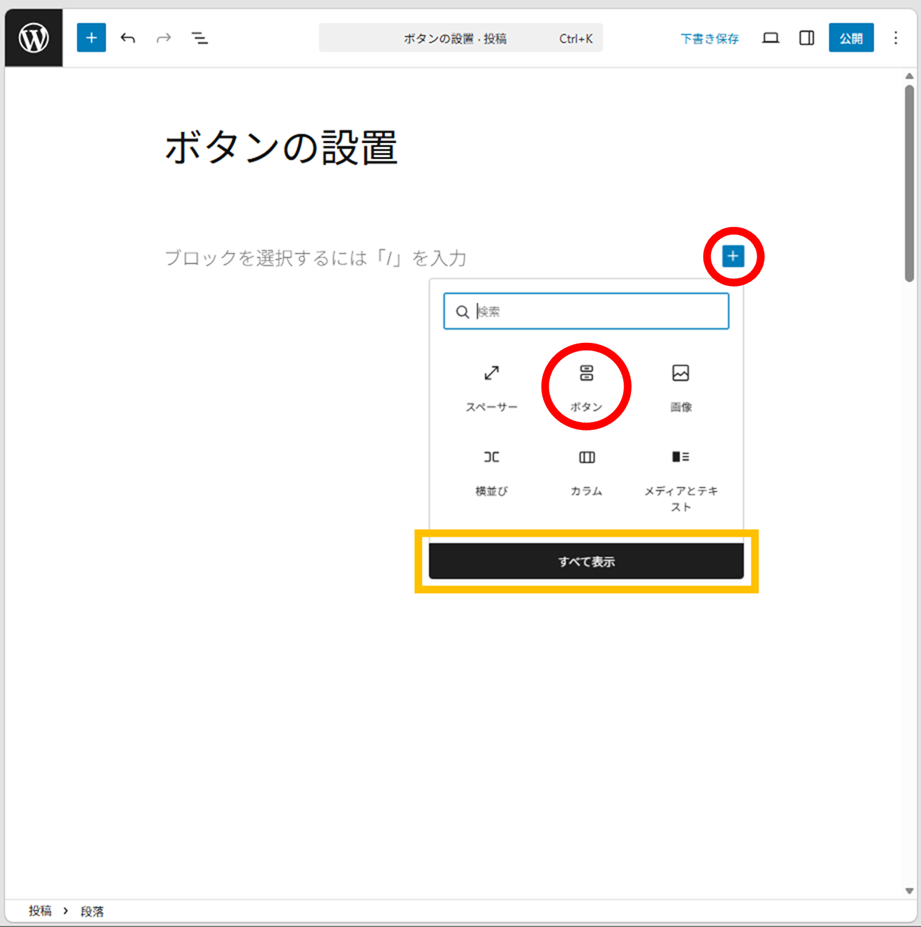Insert the スペーサー spacer block

491,386
